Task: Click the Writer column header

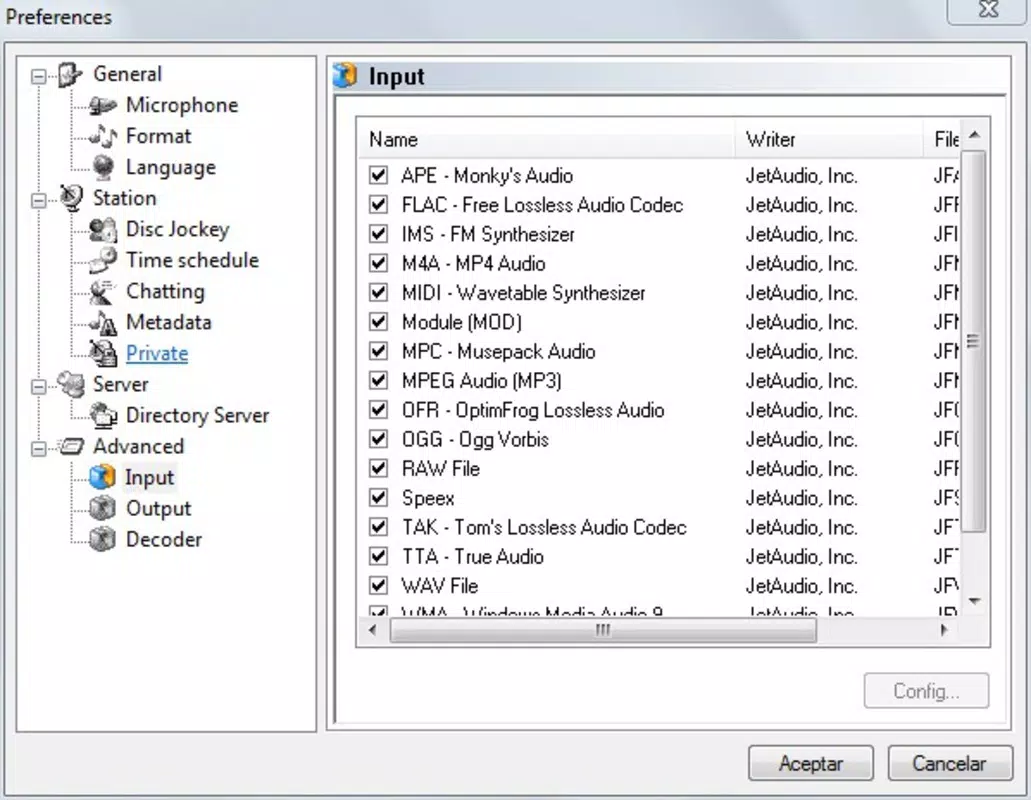Action: pyautogui.click(x=828, y=139)
